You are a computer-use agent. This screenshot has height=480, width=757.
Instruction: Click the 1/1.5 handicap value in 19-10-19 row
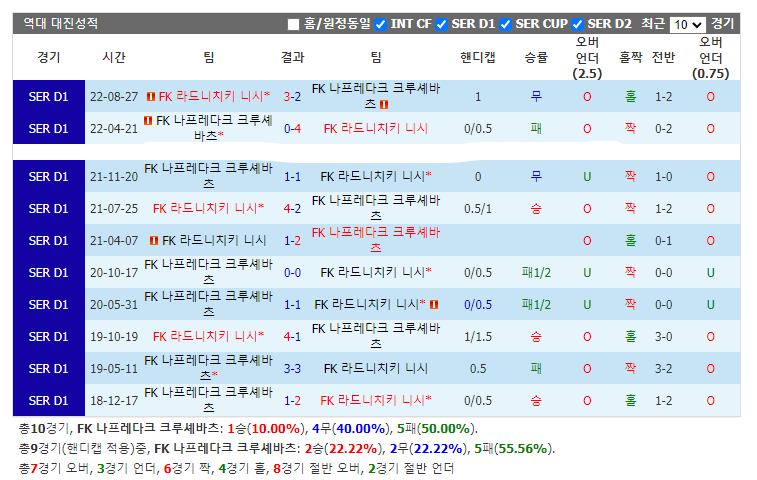478,337
